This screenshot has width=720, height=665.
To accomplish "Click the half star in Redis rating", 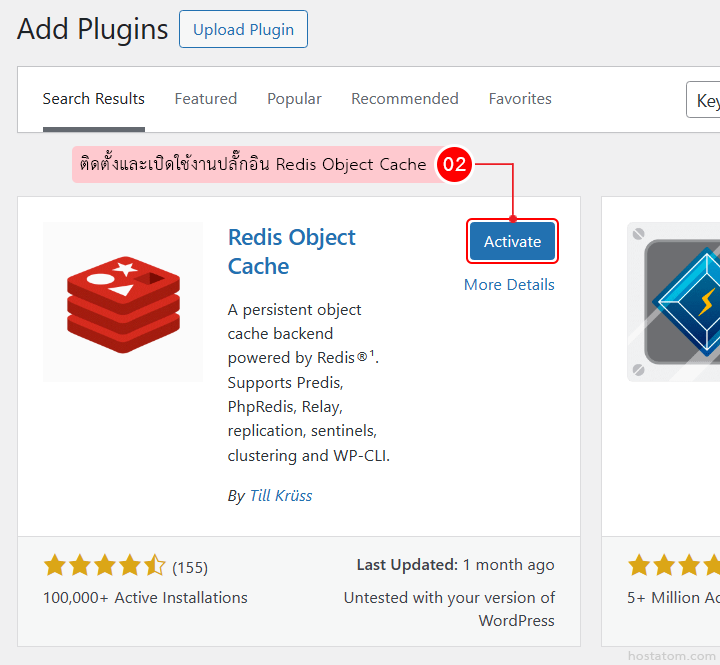I will pyautogui.click(x=155, y=566).
